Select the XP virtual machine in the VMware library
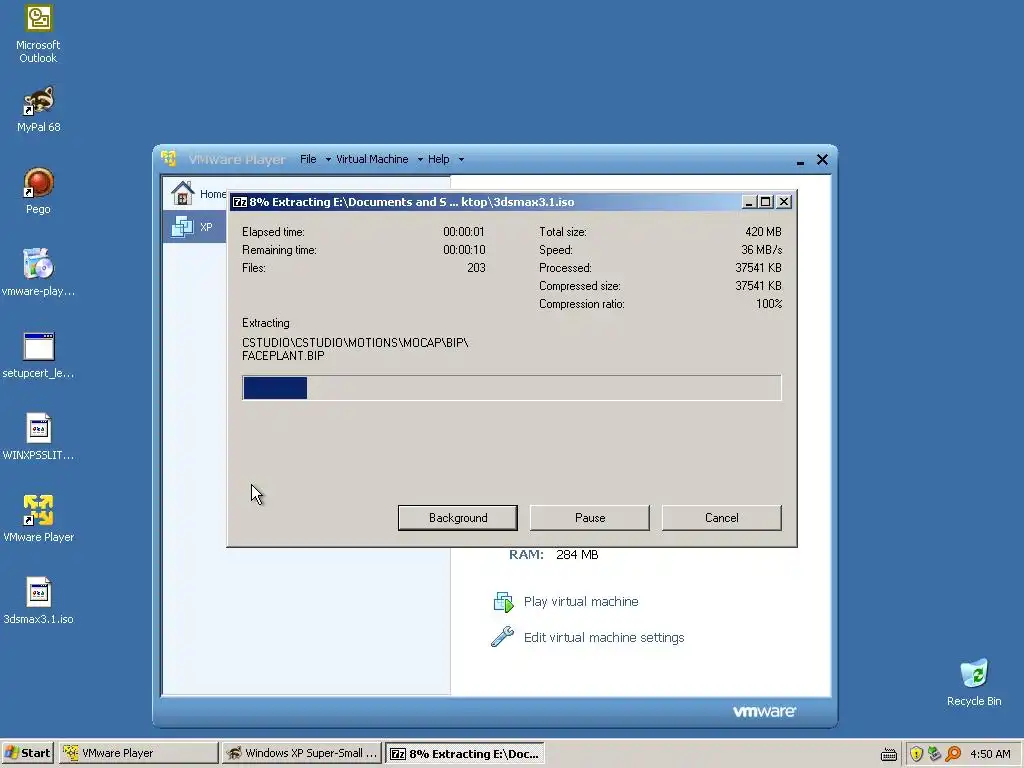This screenshot has width=1024, height=768. pyautogui.click(x=194, y=227)
